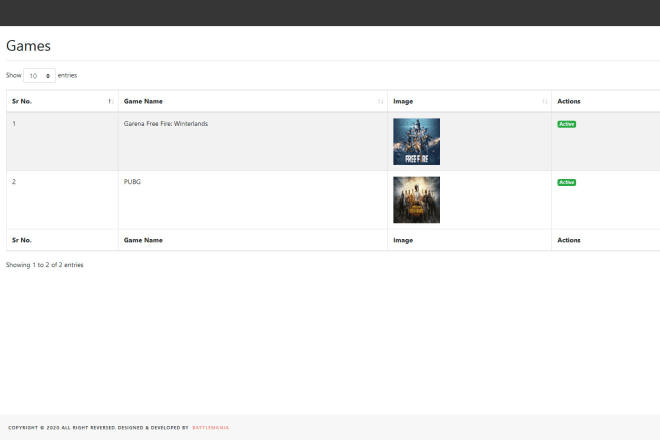
Task: Click the footer Sr No. label
Action: [22, 240]
